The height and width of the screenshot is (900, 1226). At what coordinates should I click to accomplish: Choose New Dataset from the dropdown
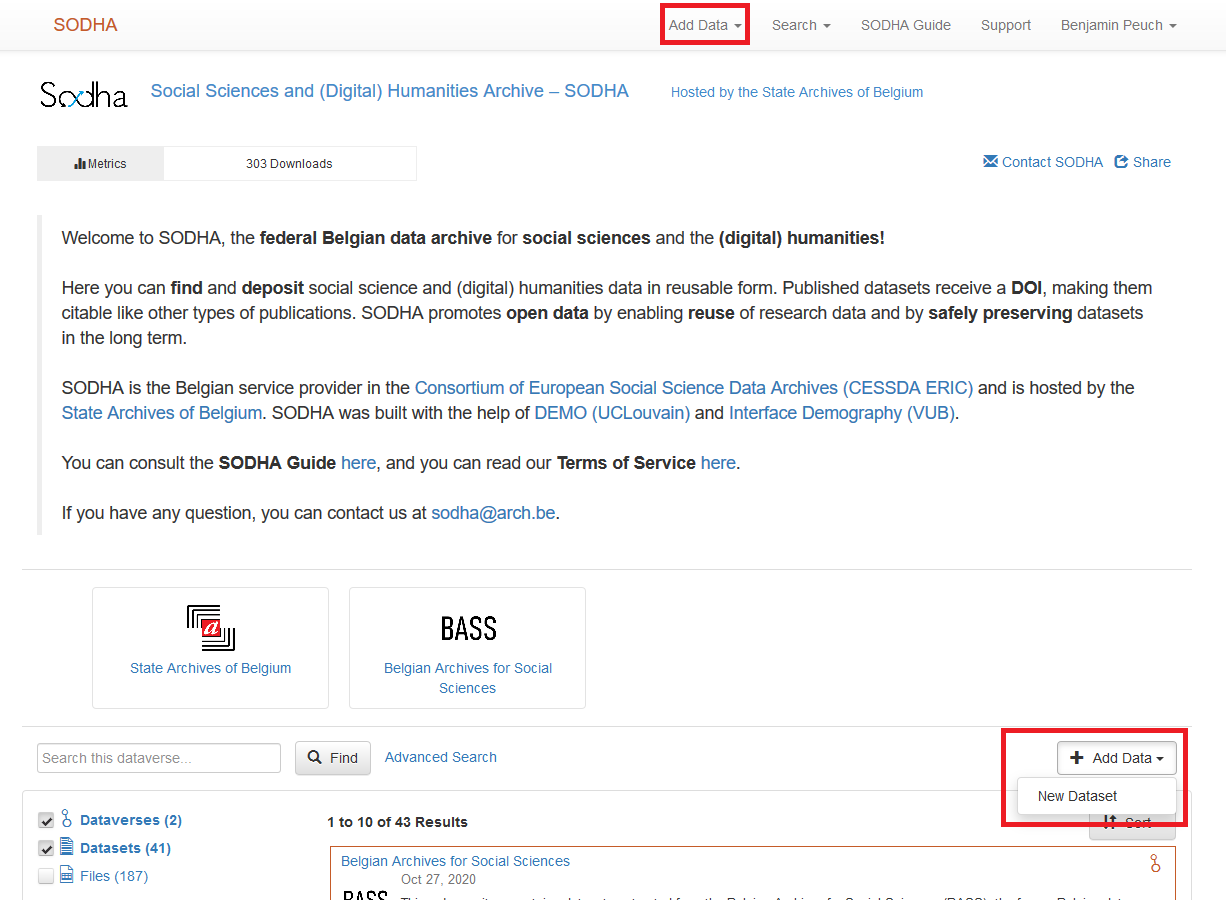click(1077, 796)
